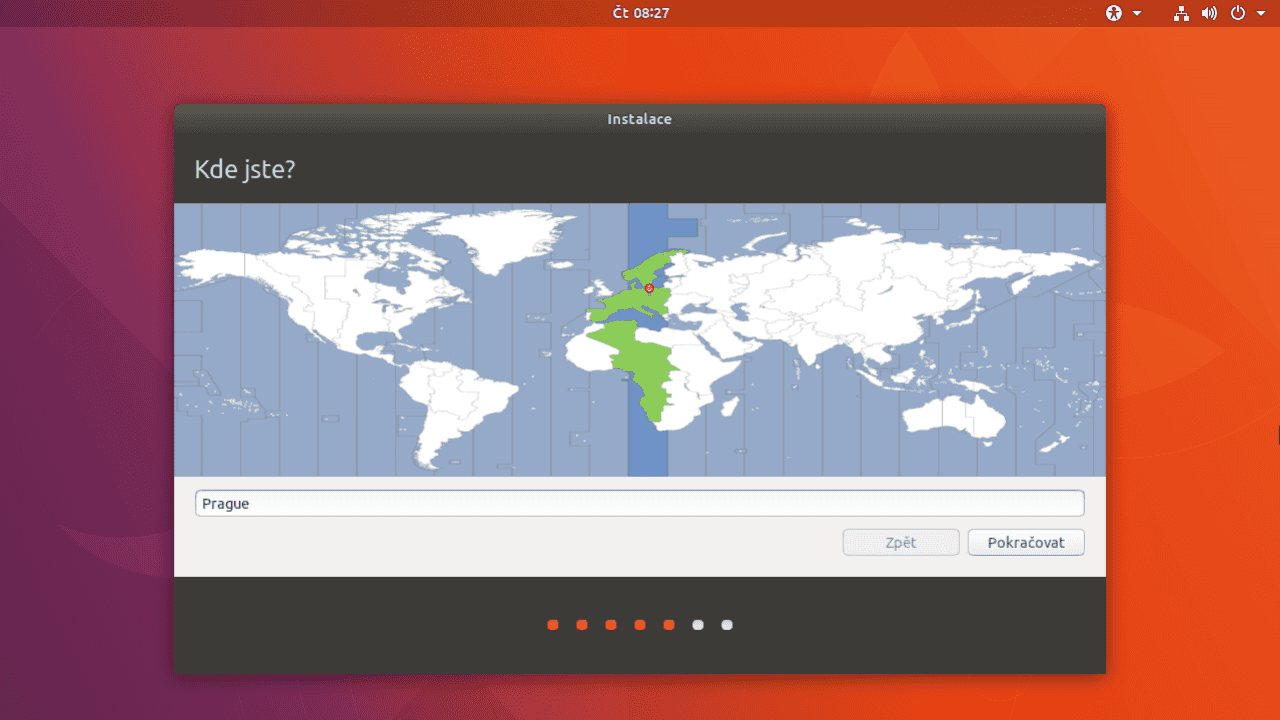Click the first orange progress dot
This screenshot has height=720, width=1280.
tap(553, 624)
